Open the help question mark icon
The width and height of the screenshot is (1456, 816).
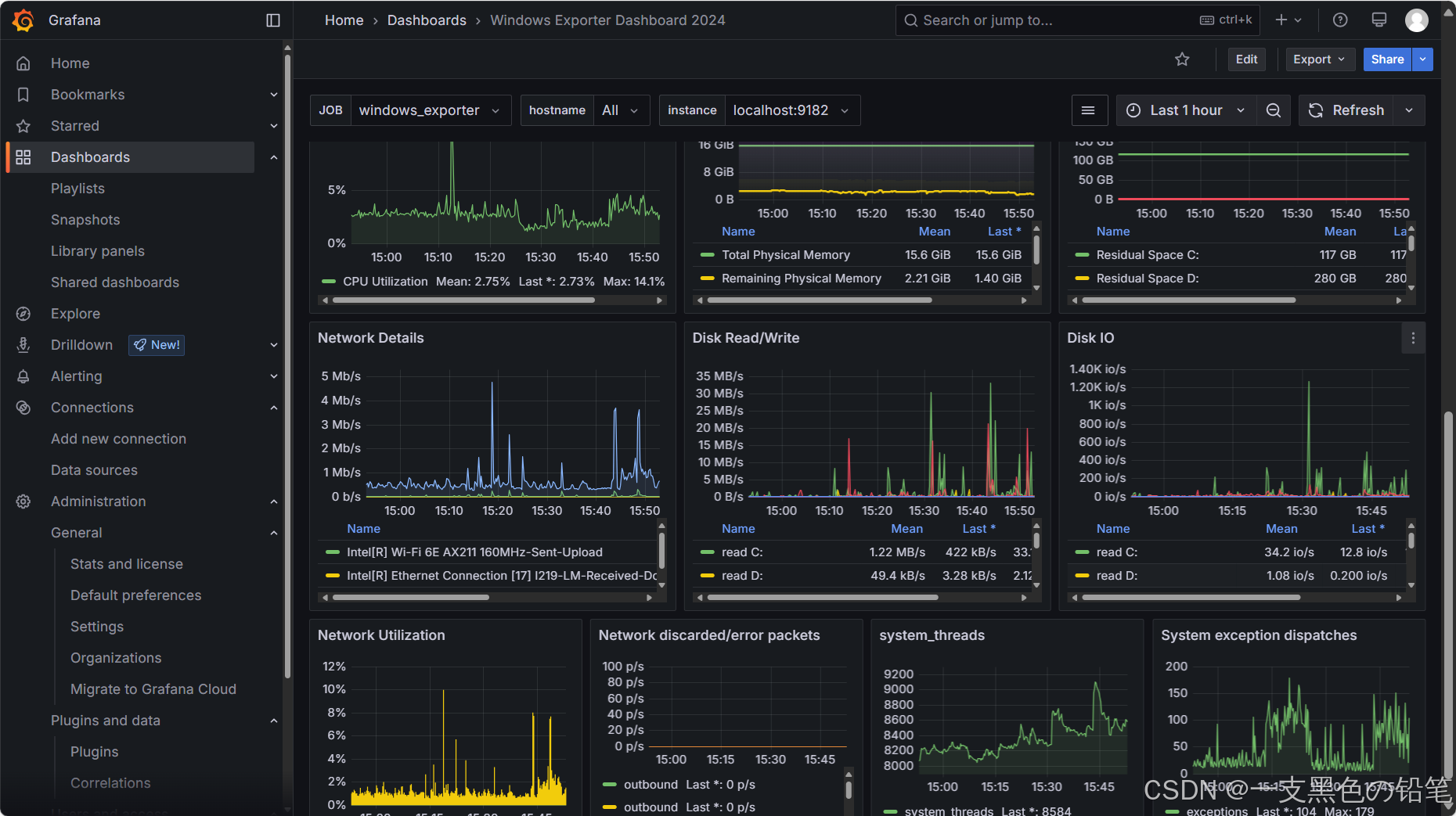(x=1340, y=20)
